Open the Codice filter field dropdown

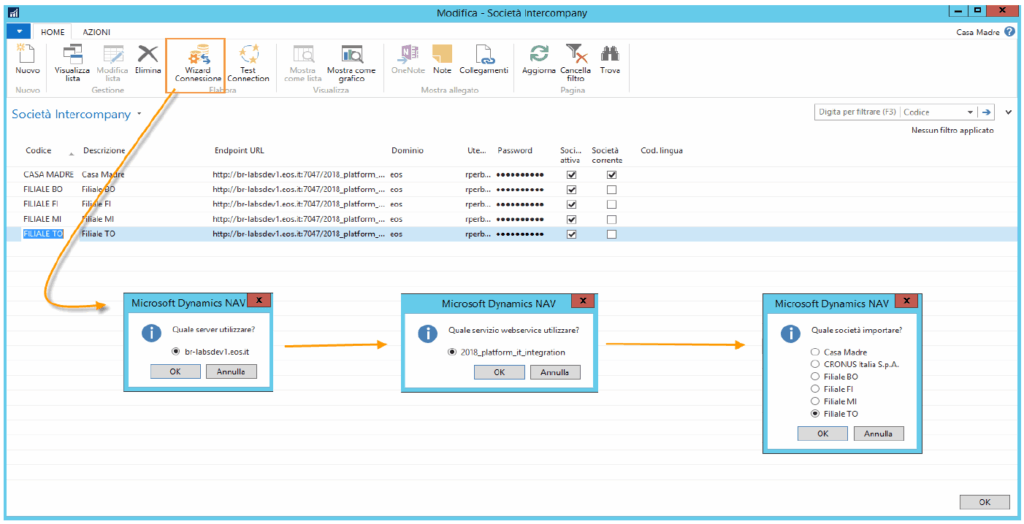970,112
